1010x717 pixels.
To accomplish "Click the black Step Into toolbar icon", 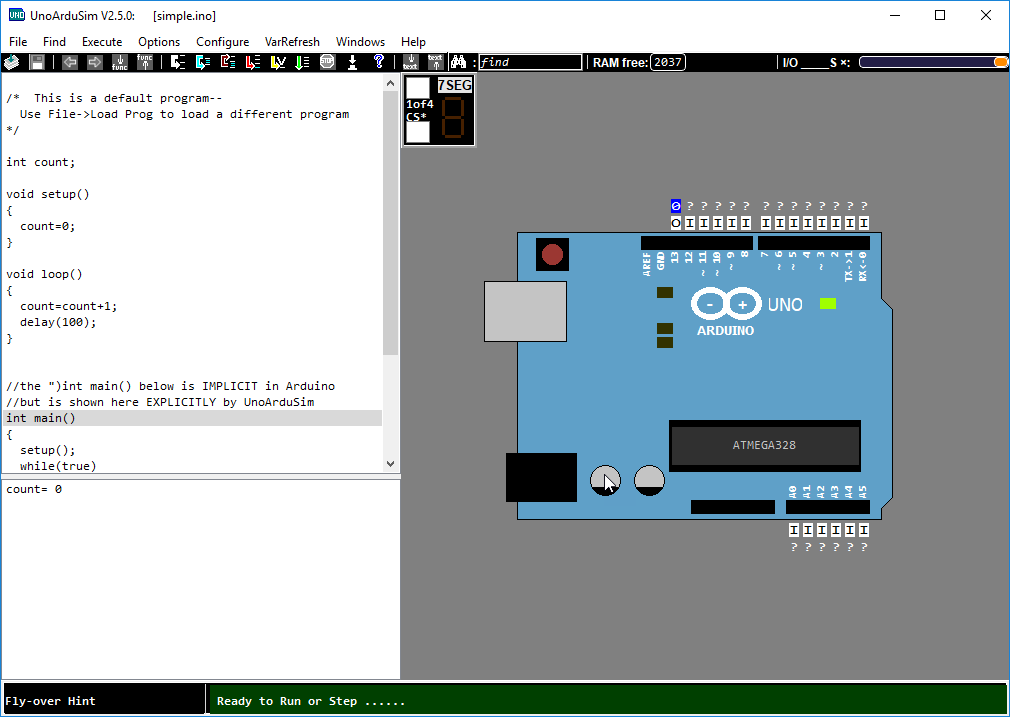I will click(178, 62).
